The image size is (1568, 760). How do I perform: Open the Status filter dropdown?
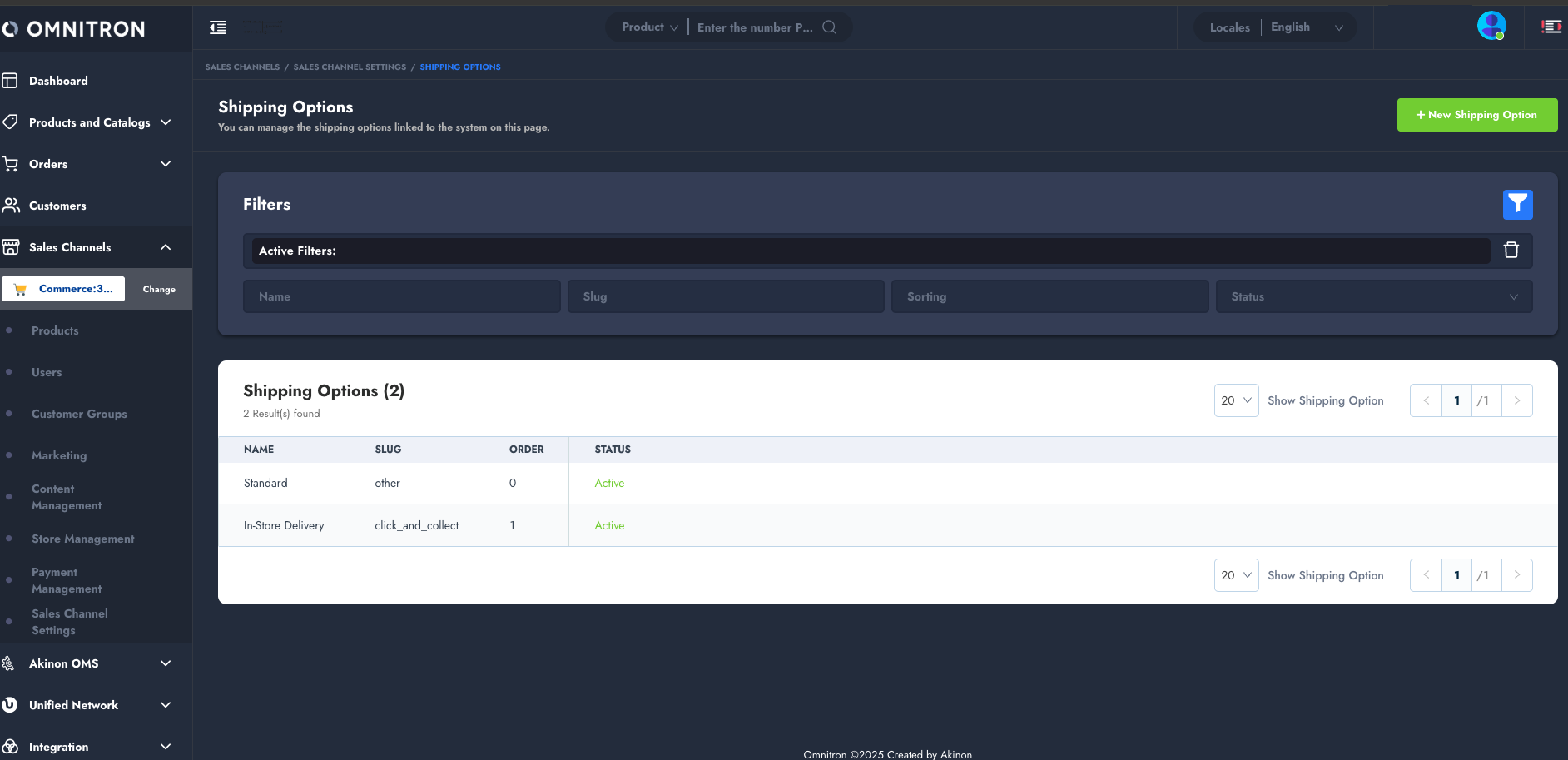tap(1373, 296)
